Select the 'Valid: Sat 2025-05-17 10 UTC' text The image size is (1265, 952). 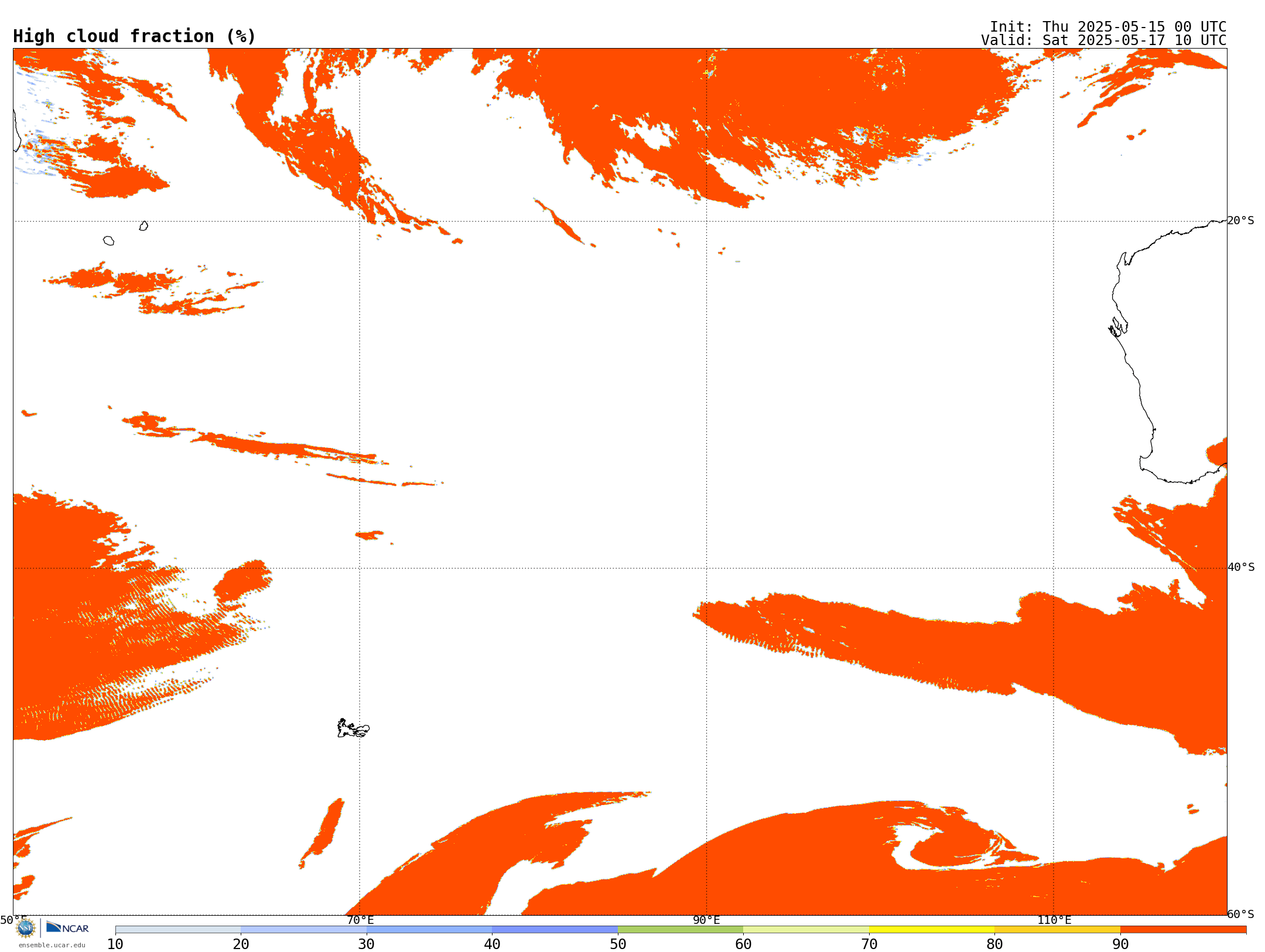[x=1104, y=40]
